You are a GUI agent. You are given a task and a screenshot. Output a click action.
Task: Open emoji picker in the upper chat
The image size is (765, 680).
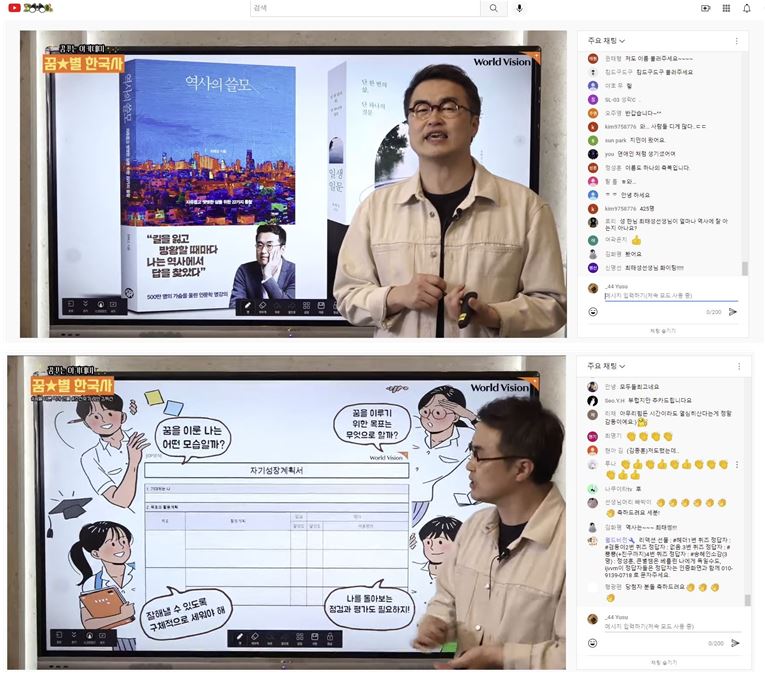point(593,312)
